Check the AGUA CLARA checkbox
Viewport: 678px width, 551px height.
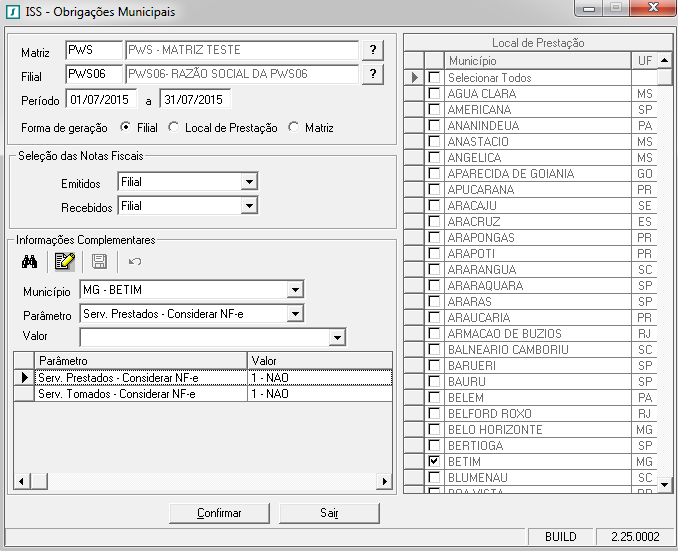tap(434, 93)
